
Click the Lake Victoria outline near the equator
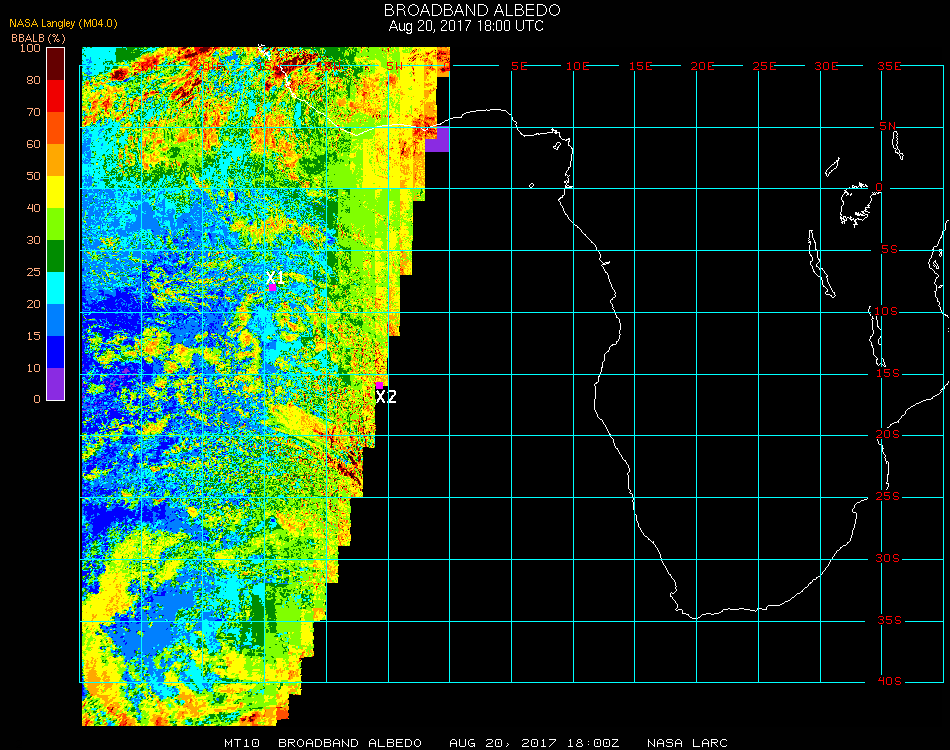pyautogui.click(x=855, y=203)
